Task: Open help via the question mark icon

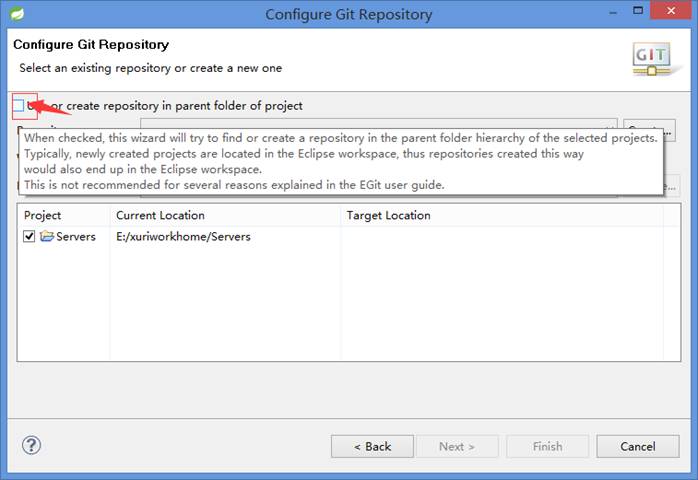Action: 31,445
